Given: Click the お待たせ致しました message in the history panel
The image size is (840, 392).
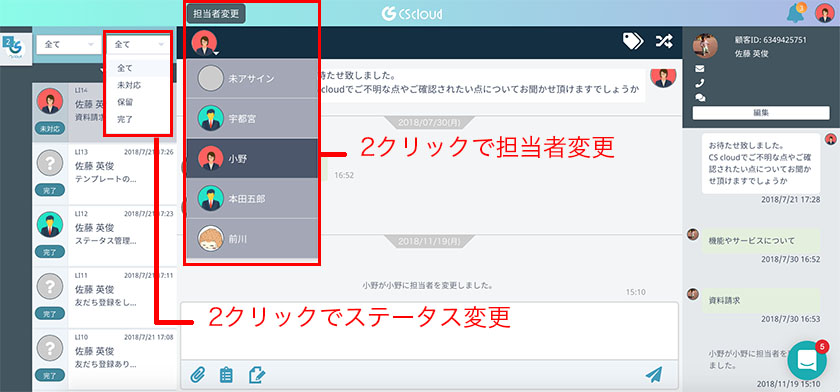Looking at the screenshot, I should [761, 163].
